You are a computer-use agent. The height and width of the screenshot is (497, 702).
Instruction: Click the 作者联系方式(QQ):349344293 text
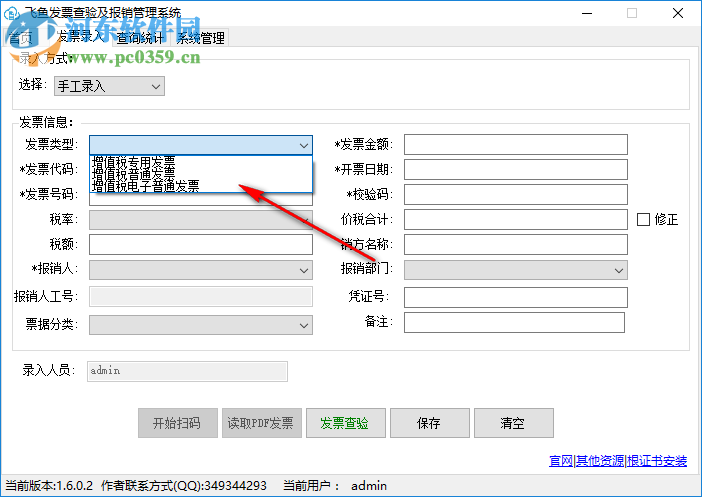tap(184, 486)
